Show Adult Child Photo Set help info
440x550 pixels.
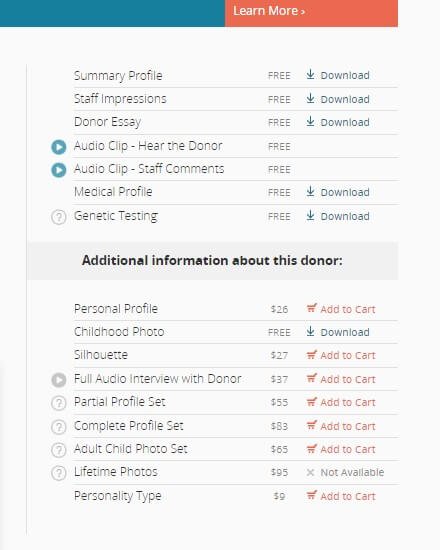tap(59, 450)
